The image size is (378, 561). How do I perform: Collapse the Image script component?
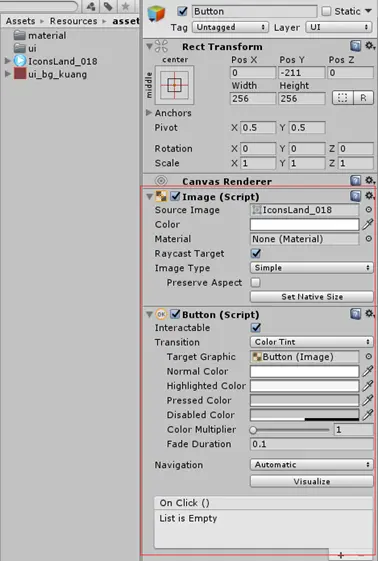point(149,196)
